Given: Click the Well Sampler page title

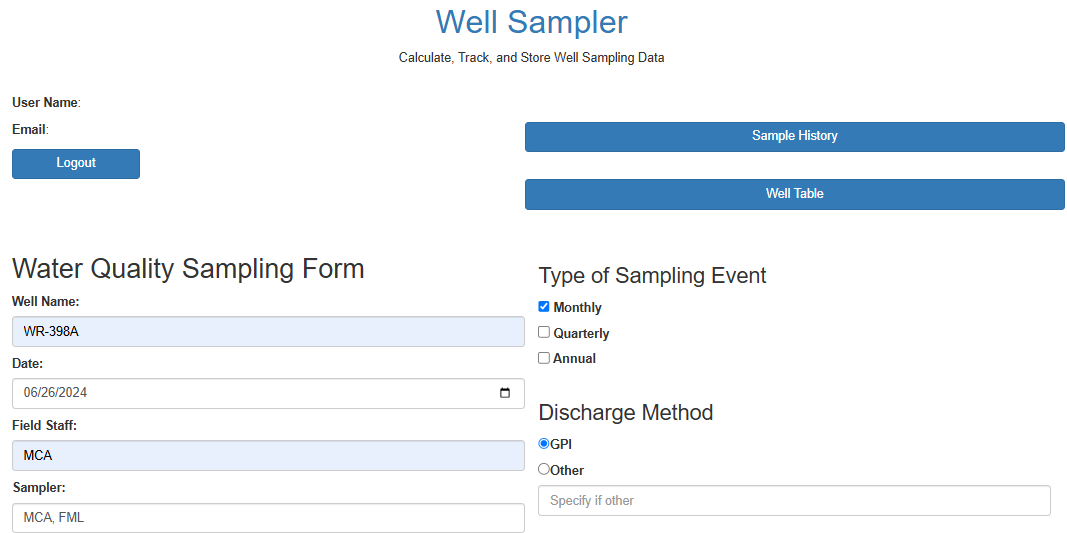Looking at the screenshot, I should pyautogui.click(x=531, y=22).
